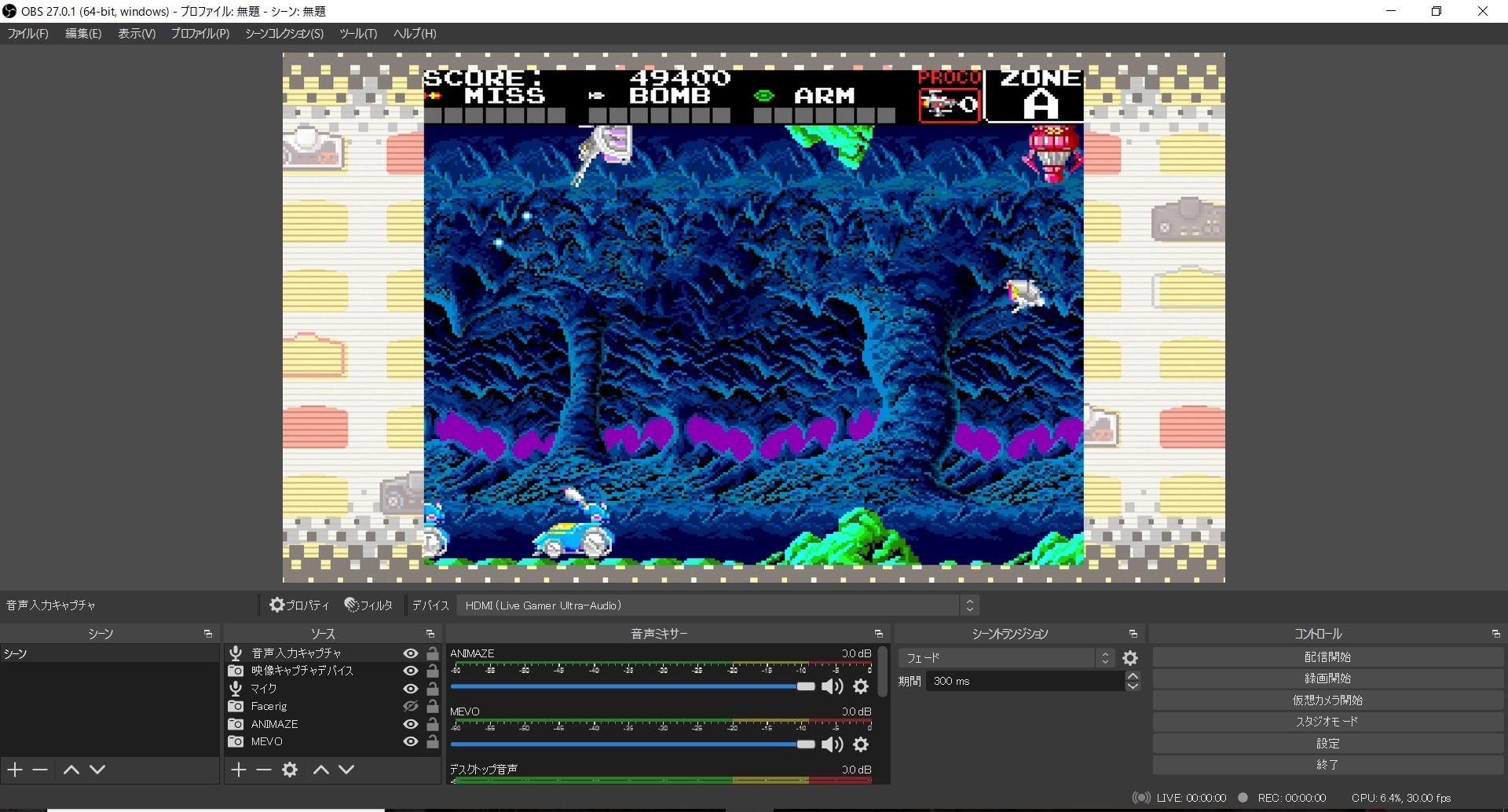Viewport: 1508px width, 812px height.
Task: Open the 表示(V) menu
Action: point(137,34)
